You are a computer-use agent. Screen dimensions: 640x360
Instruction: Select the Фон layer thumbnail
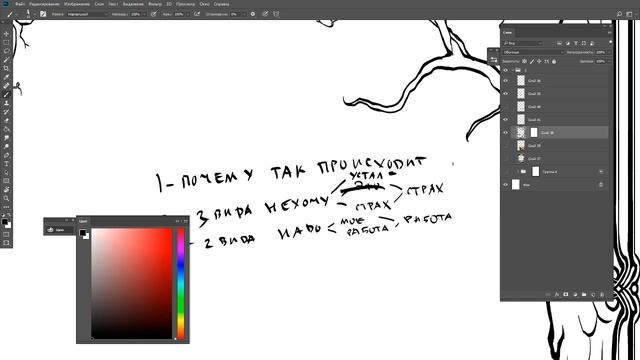[x=516, y=184]
